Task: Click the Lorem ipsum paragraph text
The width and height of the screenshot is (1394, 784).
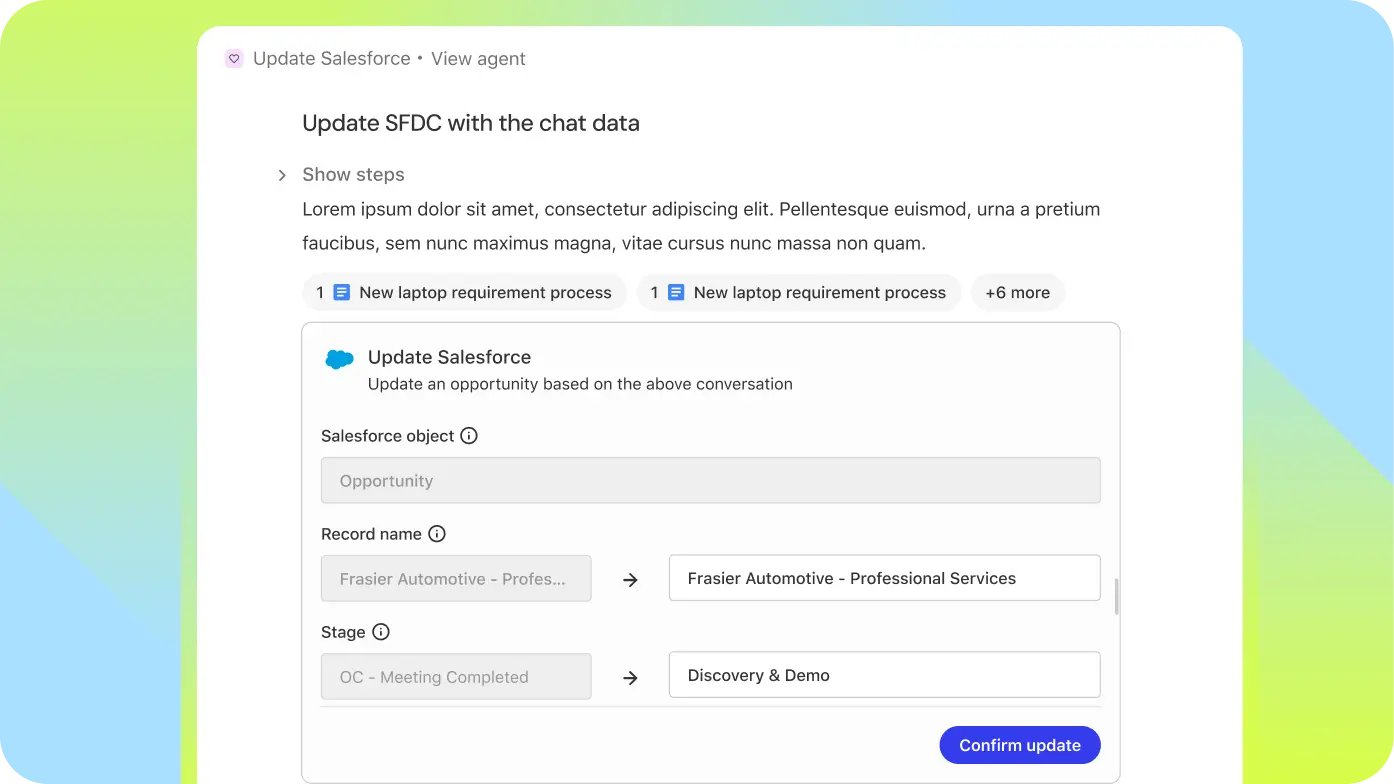Action: pyautogui.click(x=701, y=226)
